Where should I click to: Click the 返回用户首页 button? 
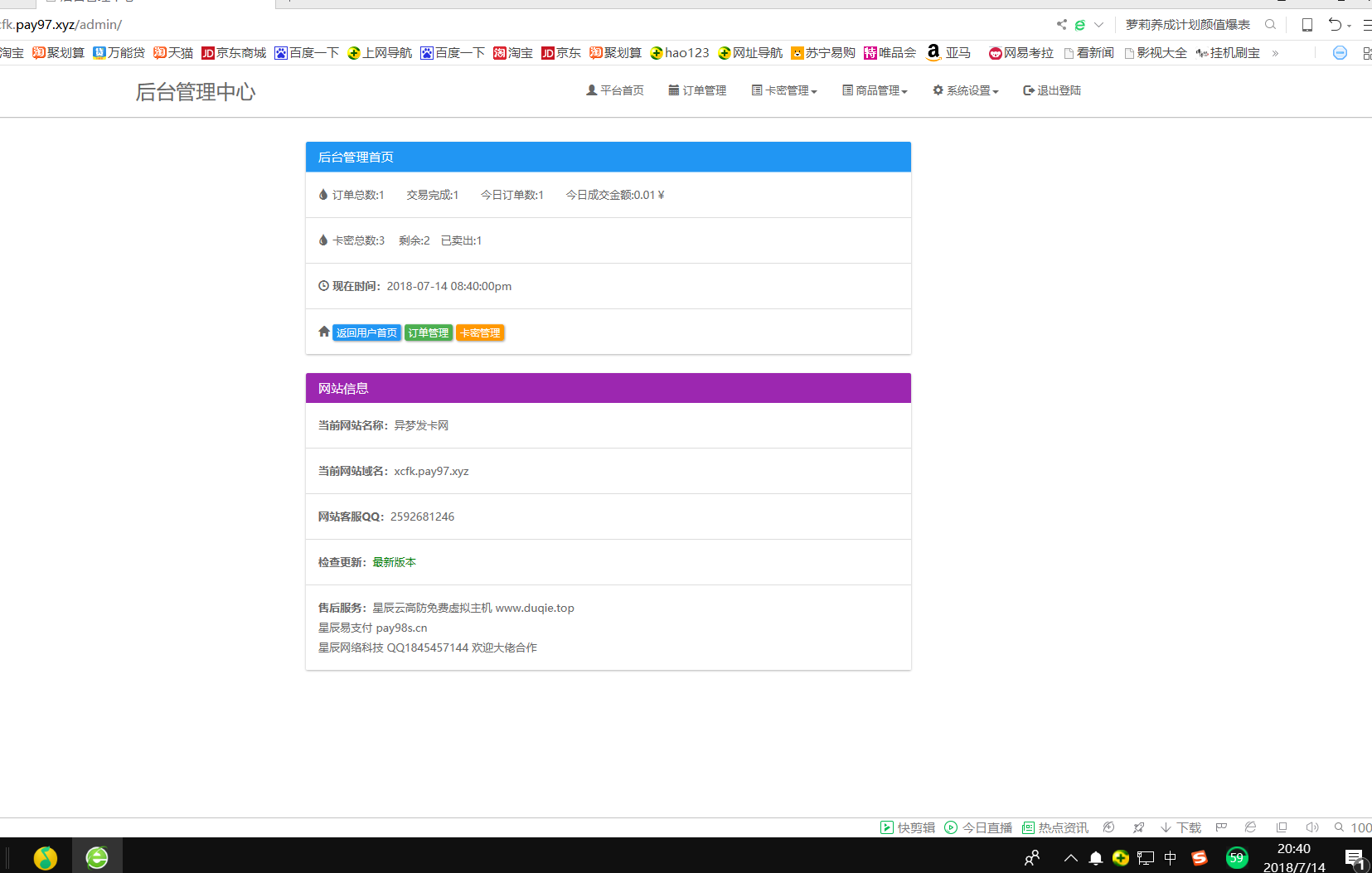(x=366, y=332)
